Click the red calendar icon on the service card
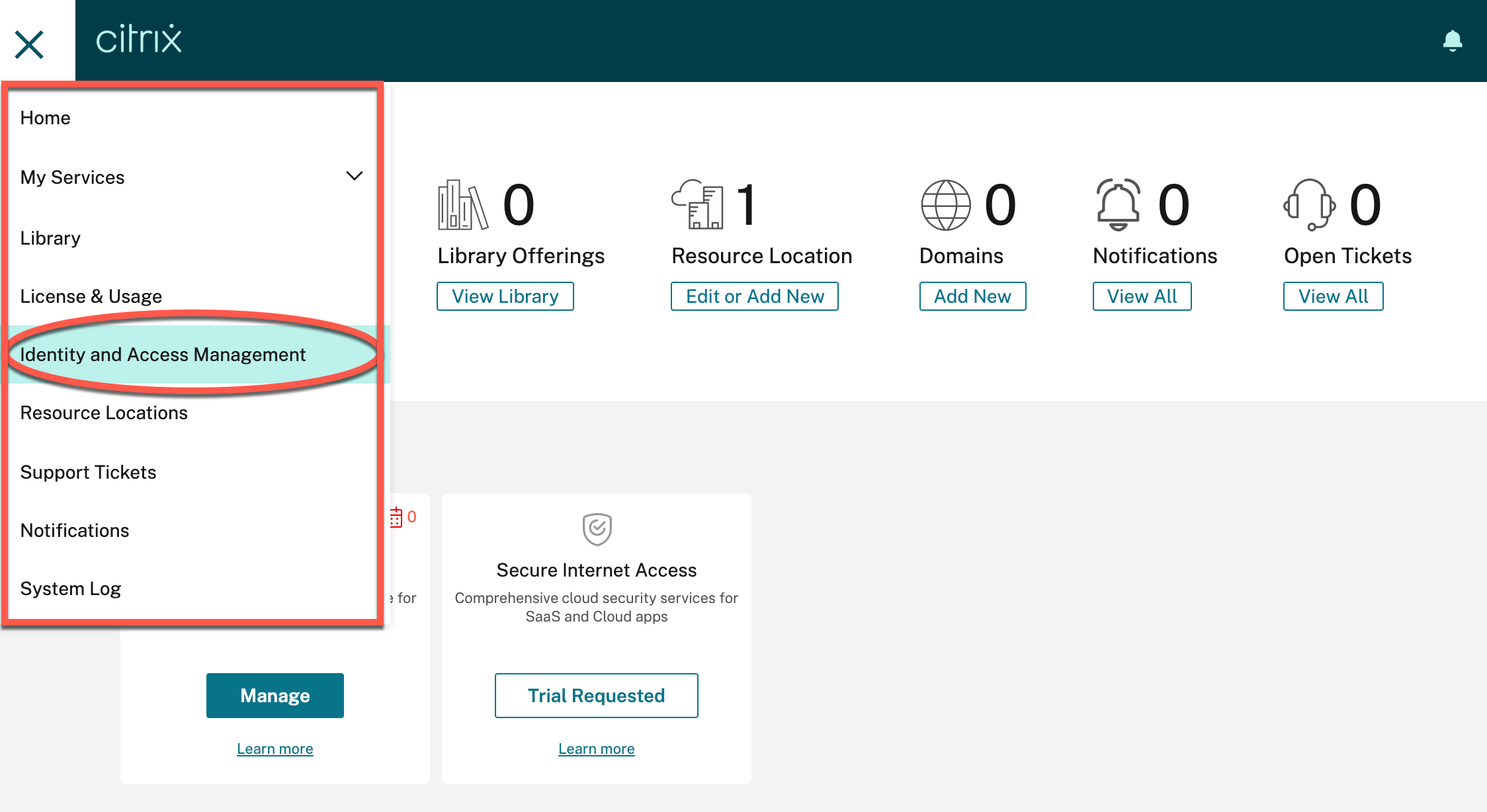The image size is (1487, 812). [396, 517]
